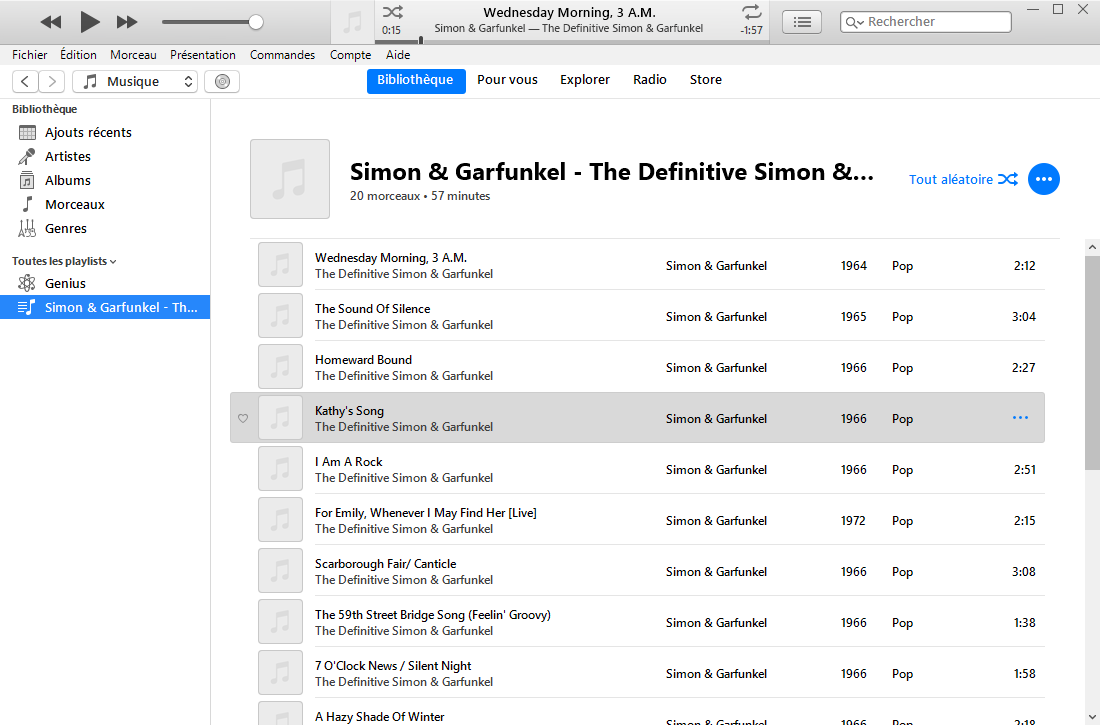Click artwork icon of Wednesday Morning, 3 A.M. row
Screen dimensions: 1100x725
pos(281,265)
